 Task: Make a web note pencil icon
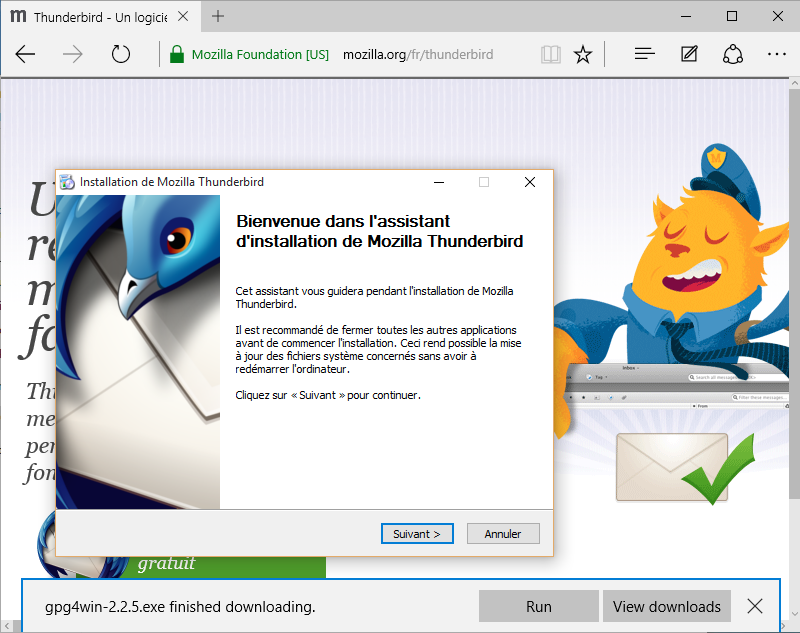click(689, 54)
